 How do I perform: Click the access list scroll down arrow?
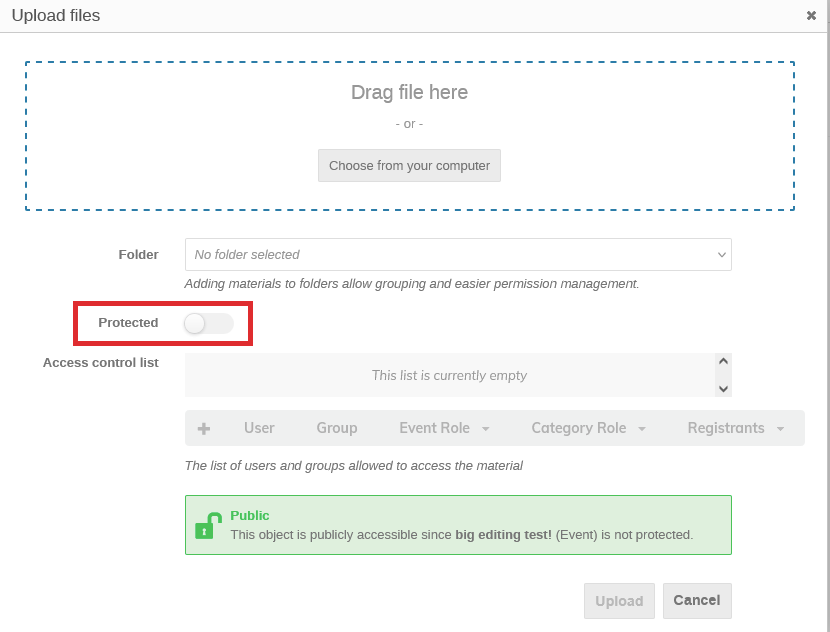(x=724, y=388)
